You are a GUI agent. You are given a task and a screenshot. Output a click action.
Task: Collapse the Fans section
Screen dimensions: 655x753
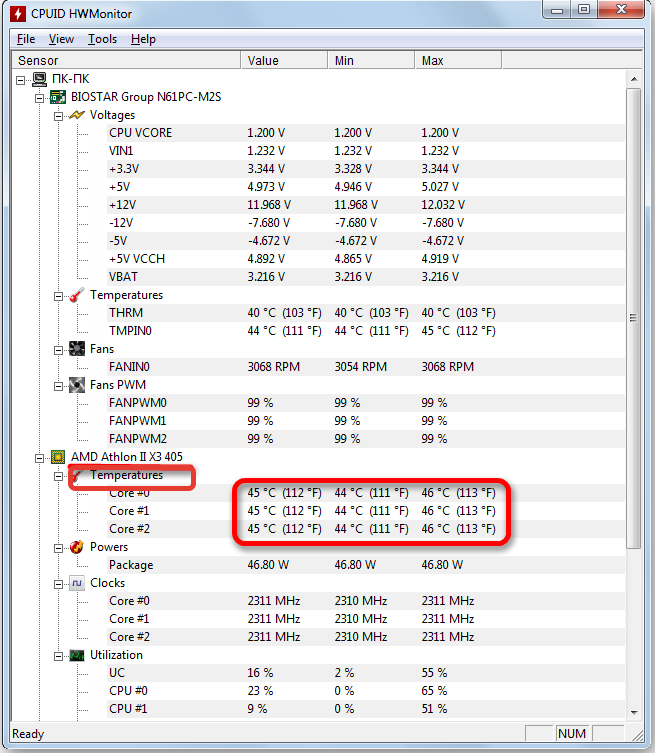(58, 350)
